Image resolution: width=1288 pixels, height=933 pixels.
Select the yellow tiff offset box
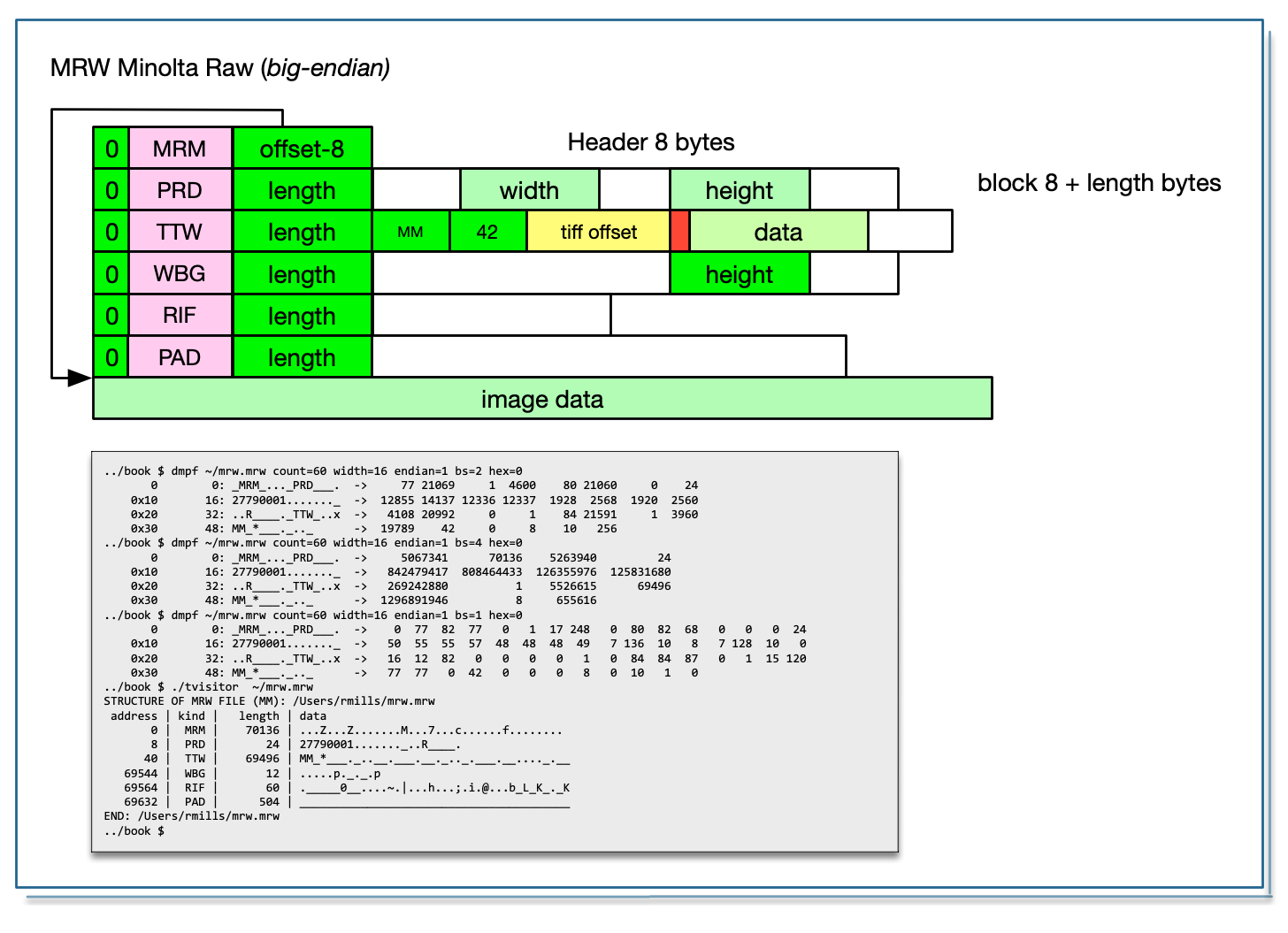coord(598,232)
